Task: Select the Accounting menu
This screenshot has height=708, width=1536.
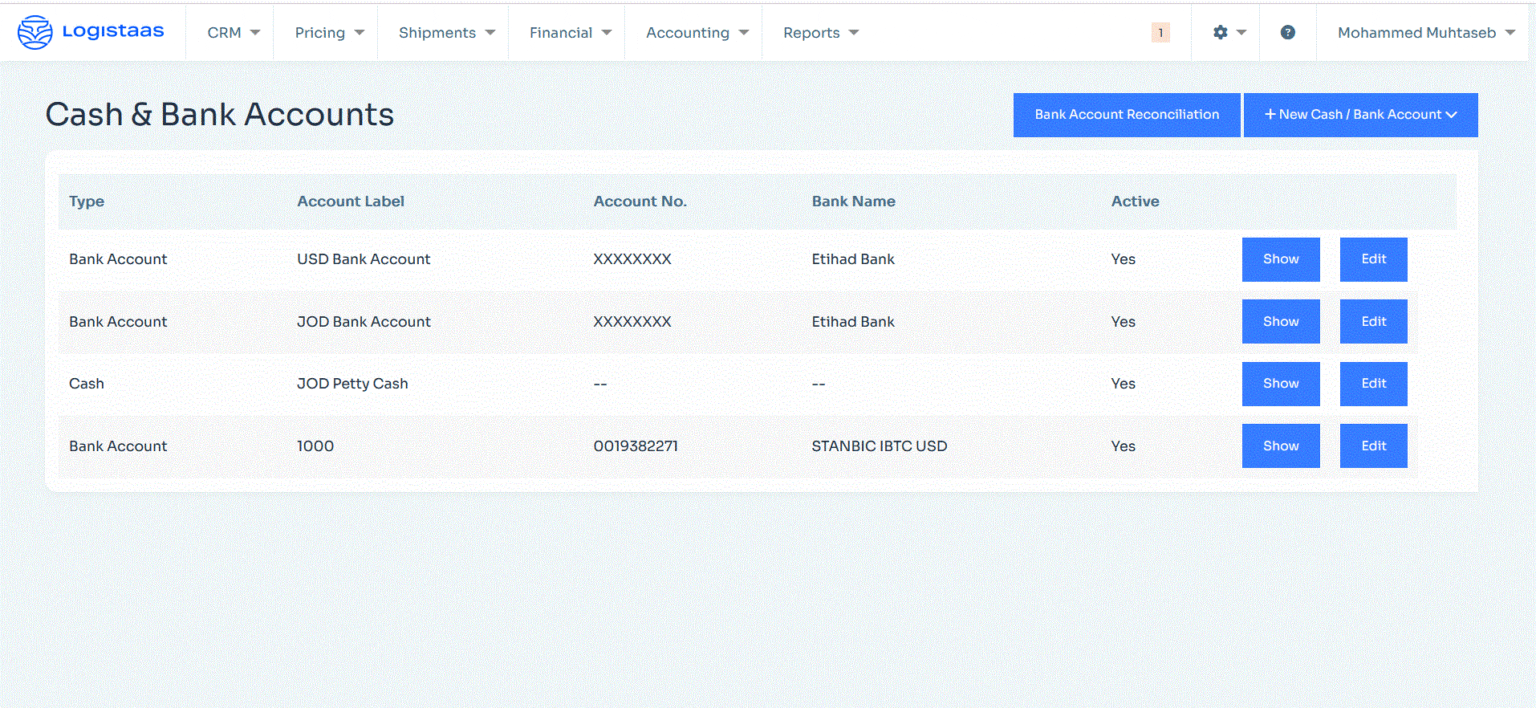Action: (697, 32)
